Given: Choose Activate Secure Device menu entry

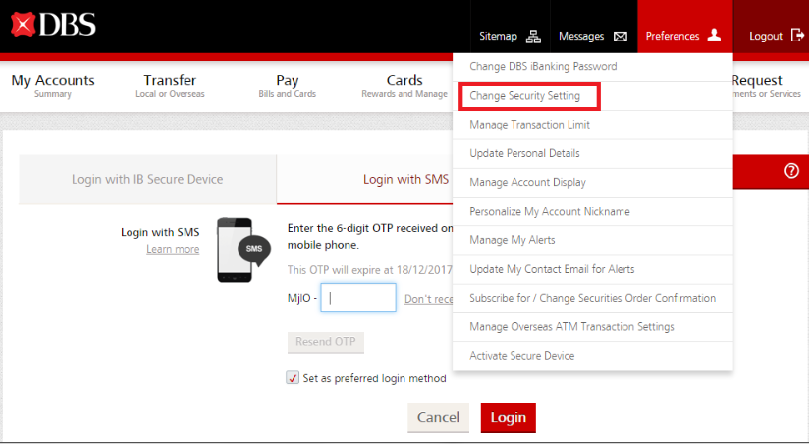Looking at the screenshot, I should (521, 356).
